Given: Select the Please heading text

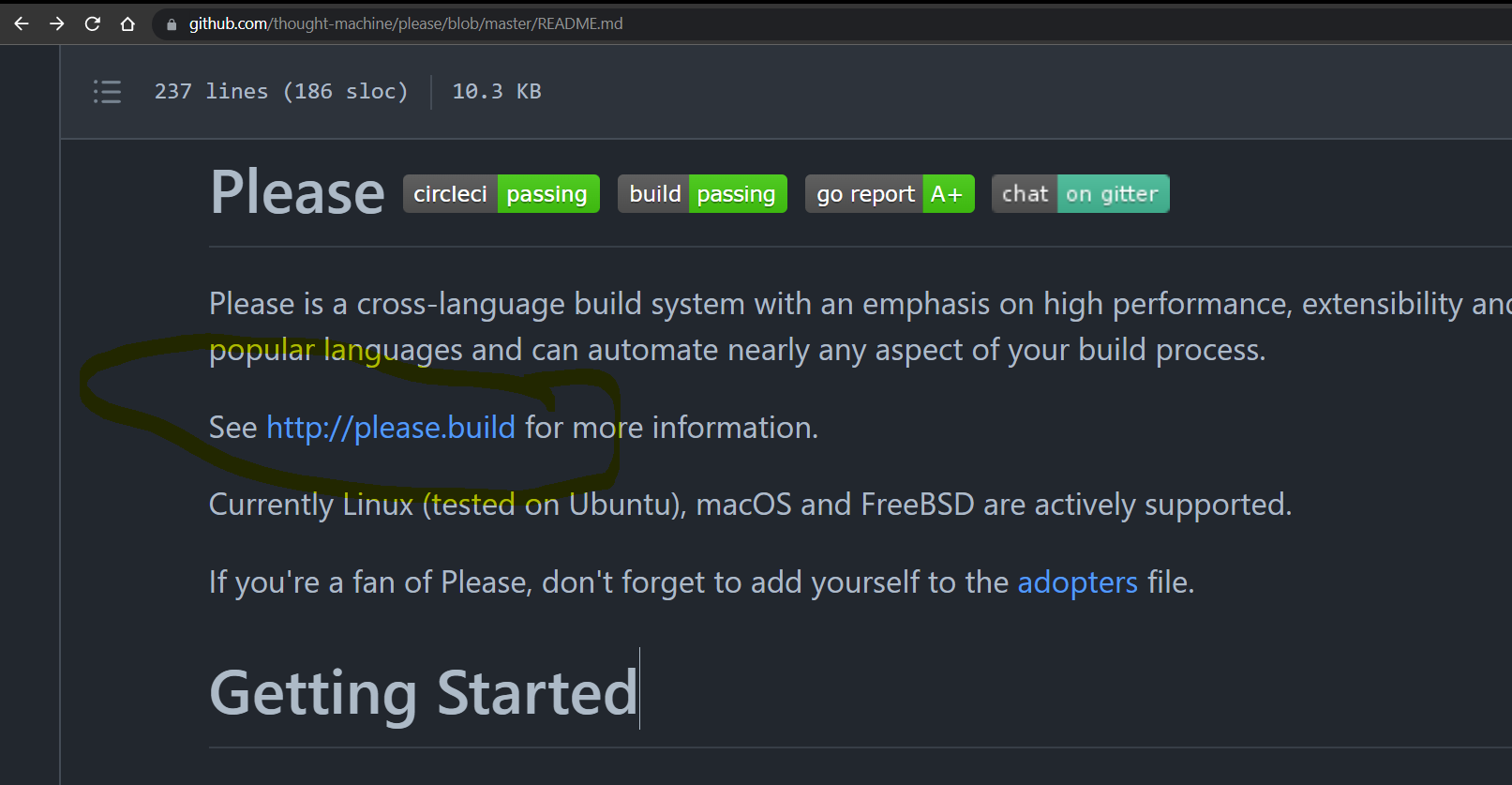Looking at the screenshot, I should click(296, 192).
